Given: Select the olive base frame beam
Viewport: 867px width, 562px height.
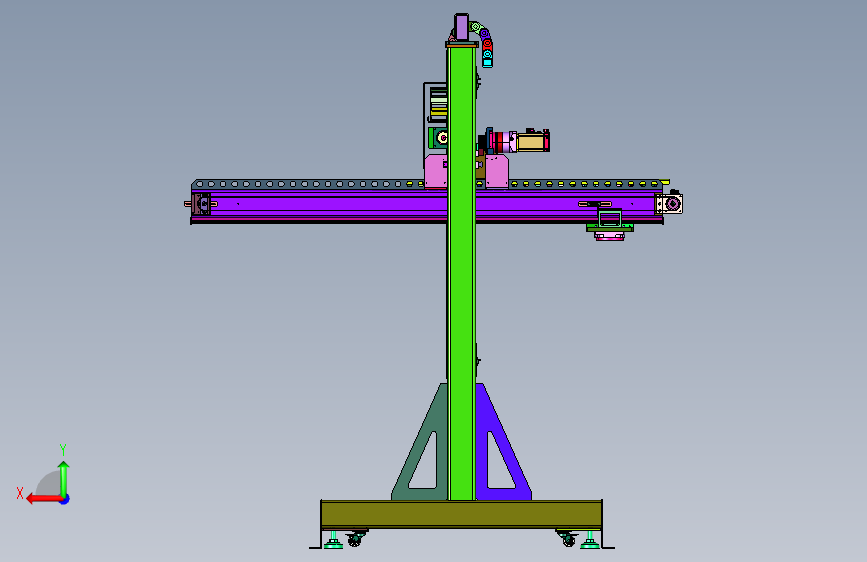Looking at the screenshot, I should pyautogui.click(x=462, y=514).
